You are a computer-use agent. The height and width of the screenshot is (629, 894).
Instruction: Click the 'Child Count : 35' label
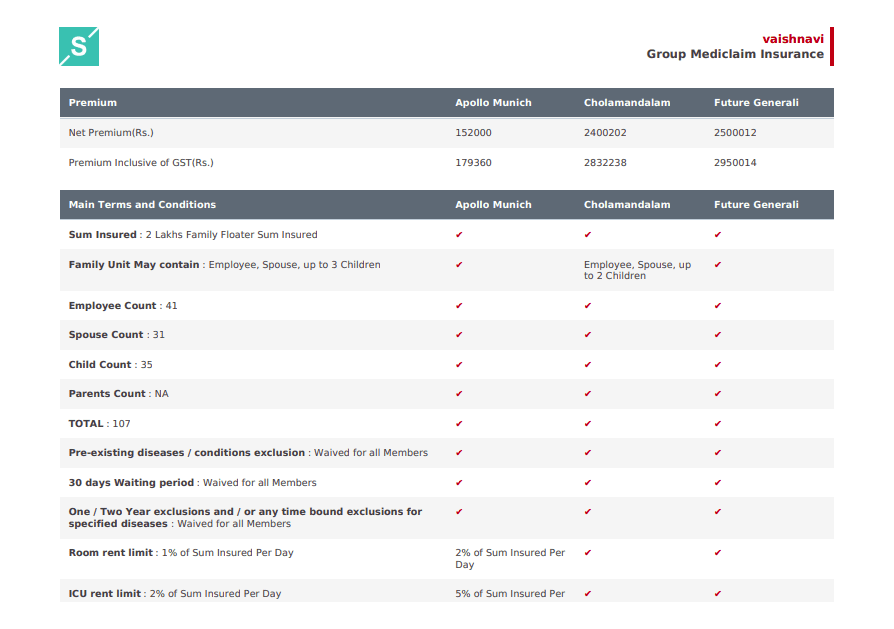click(x=111, y=364)
